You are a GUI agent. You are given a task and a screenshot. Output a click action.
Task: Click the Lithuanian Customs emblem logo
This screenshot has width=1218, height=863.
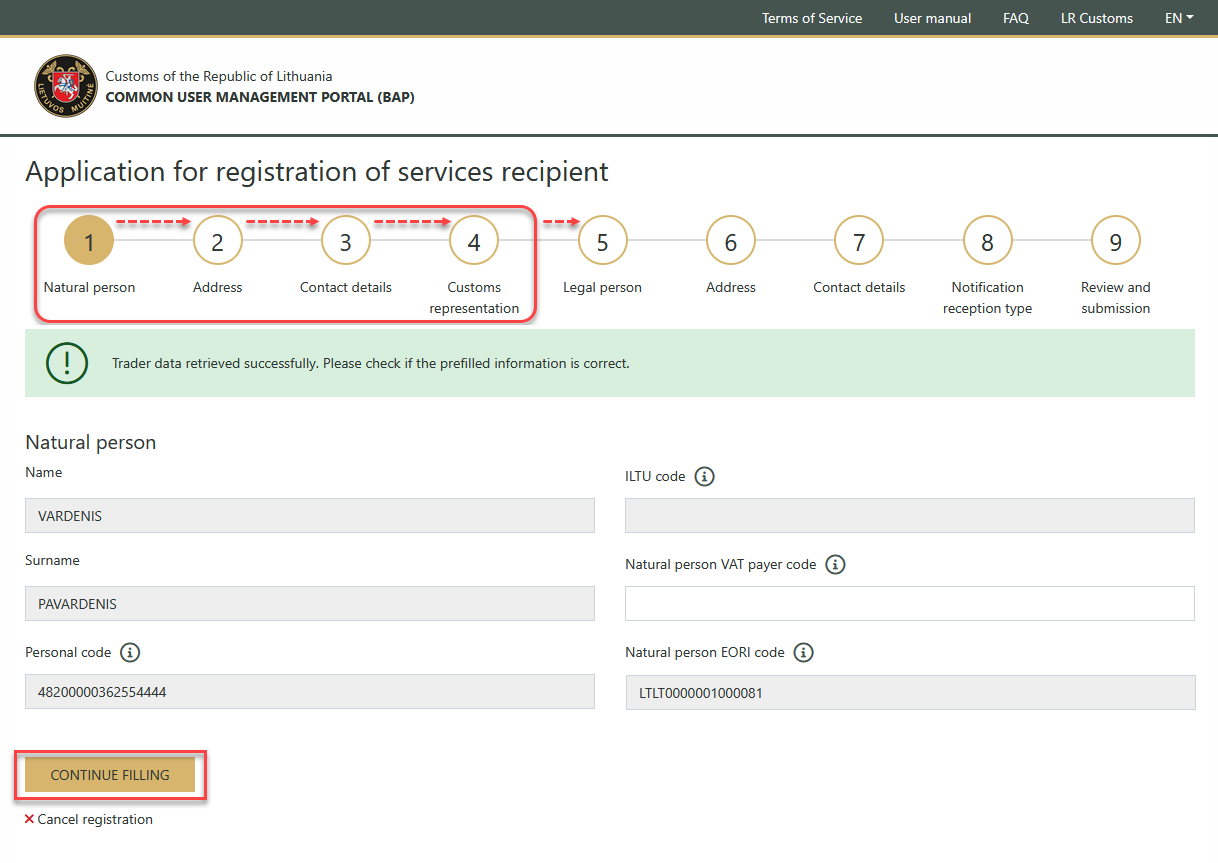click(66, 86)
